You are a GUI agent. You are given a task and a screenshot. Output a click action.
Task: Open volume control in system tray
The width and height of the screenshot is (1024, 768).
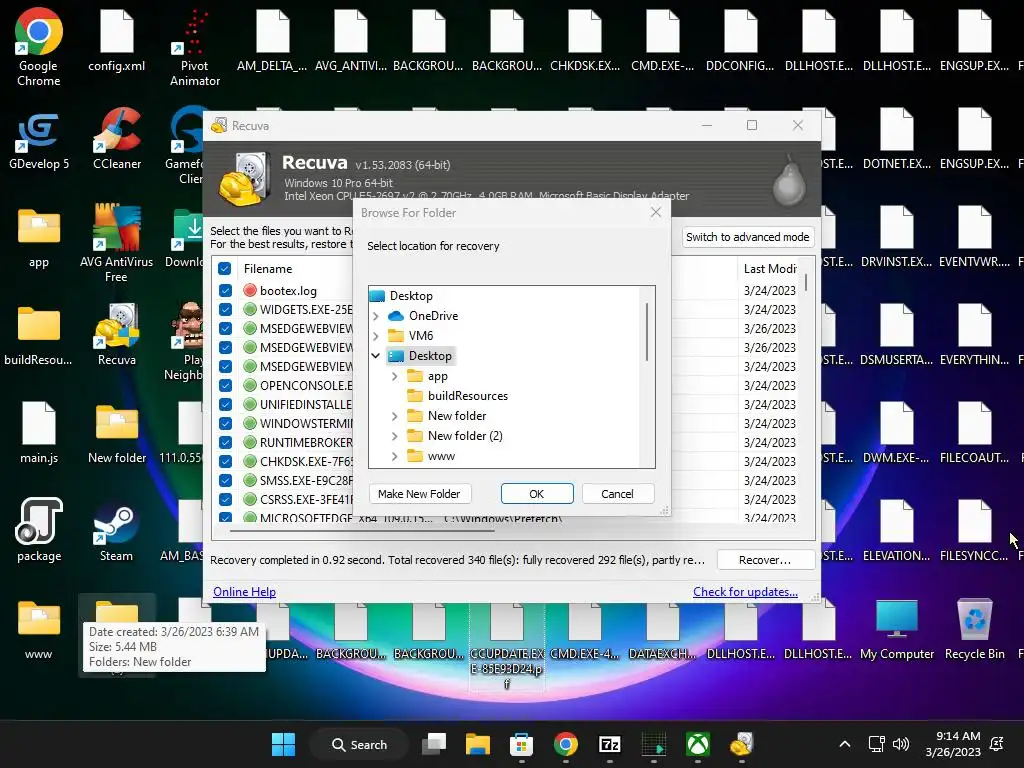point(901,744)
